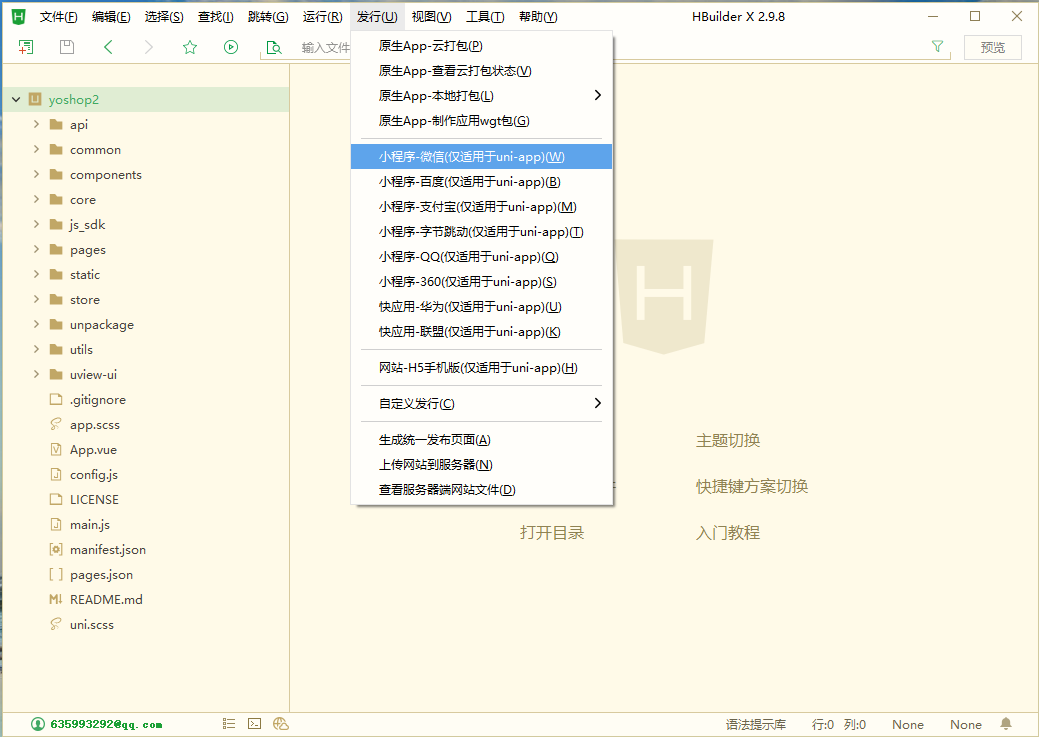Click the file name input field

tap(325, 48)
